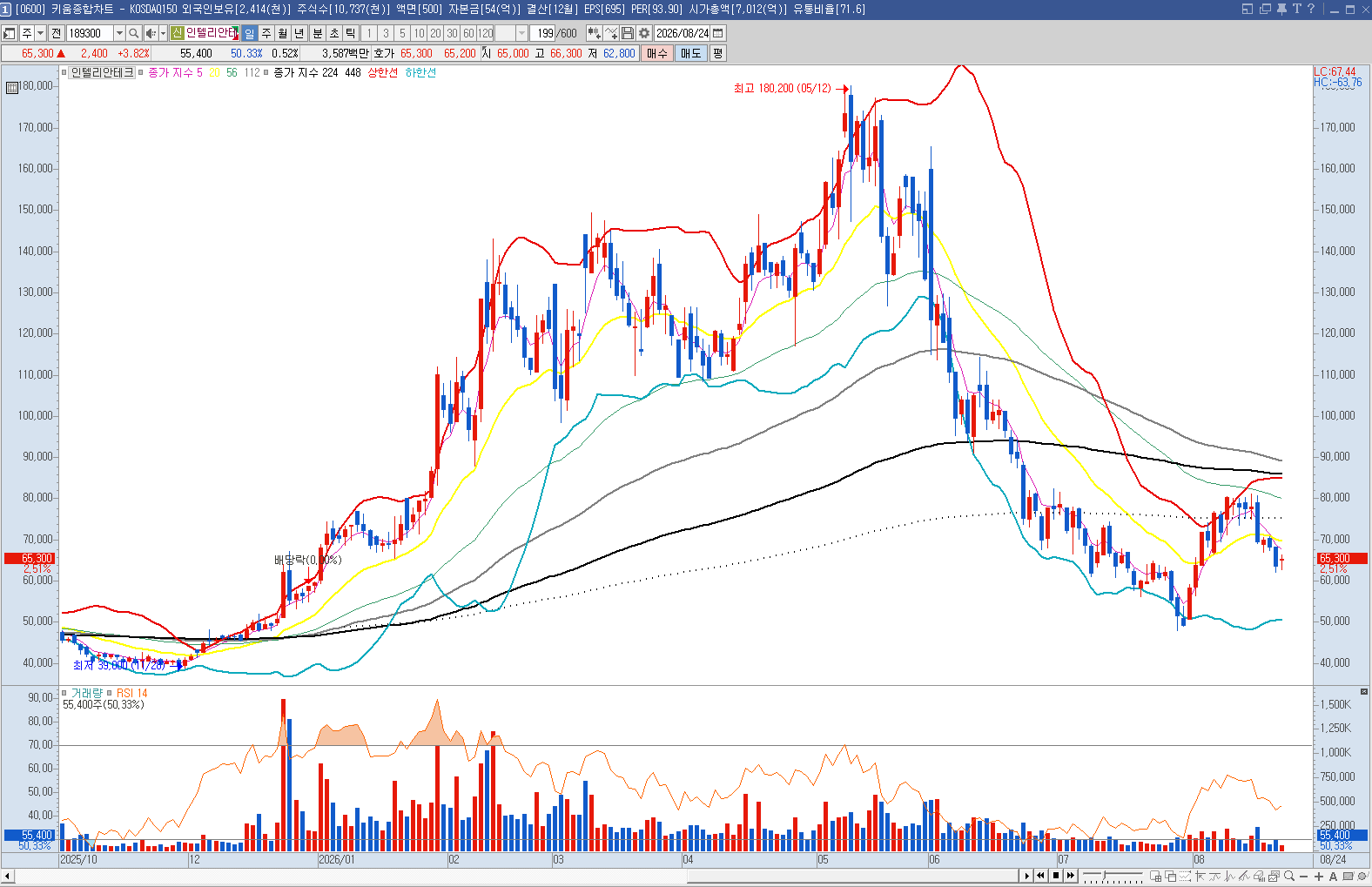Click the 매도 sell button
This screenshot has height=887, width=1372.
[691, 53]
